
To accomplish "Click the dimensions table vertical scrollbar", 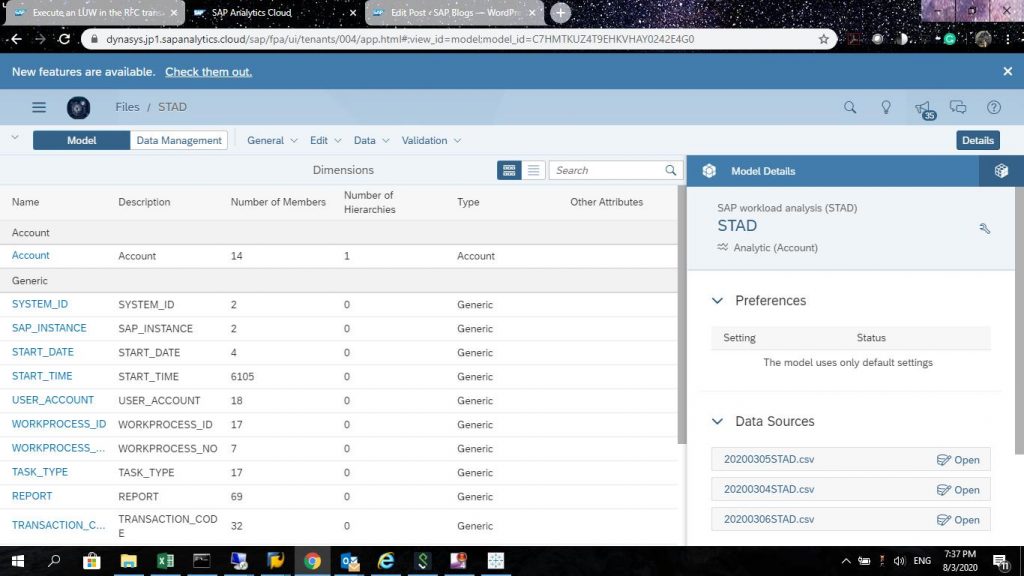I will click(682, 314).
